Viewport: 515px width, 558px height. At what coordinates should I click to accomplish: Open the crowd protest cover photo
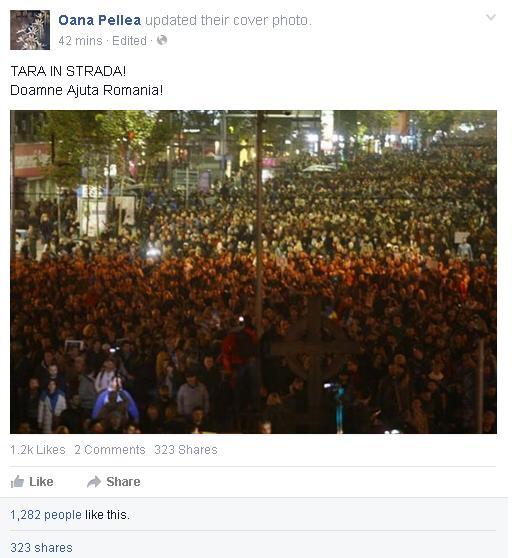tap(253, 272)
